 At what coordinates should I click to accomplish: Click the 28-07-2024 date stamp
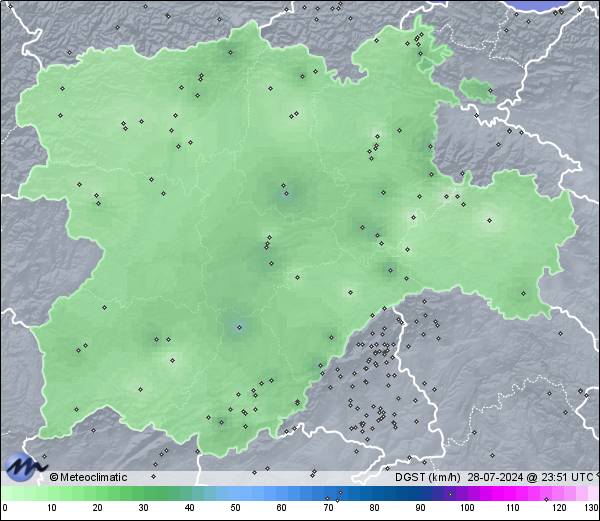pos(495,477)
